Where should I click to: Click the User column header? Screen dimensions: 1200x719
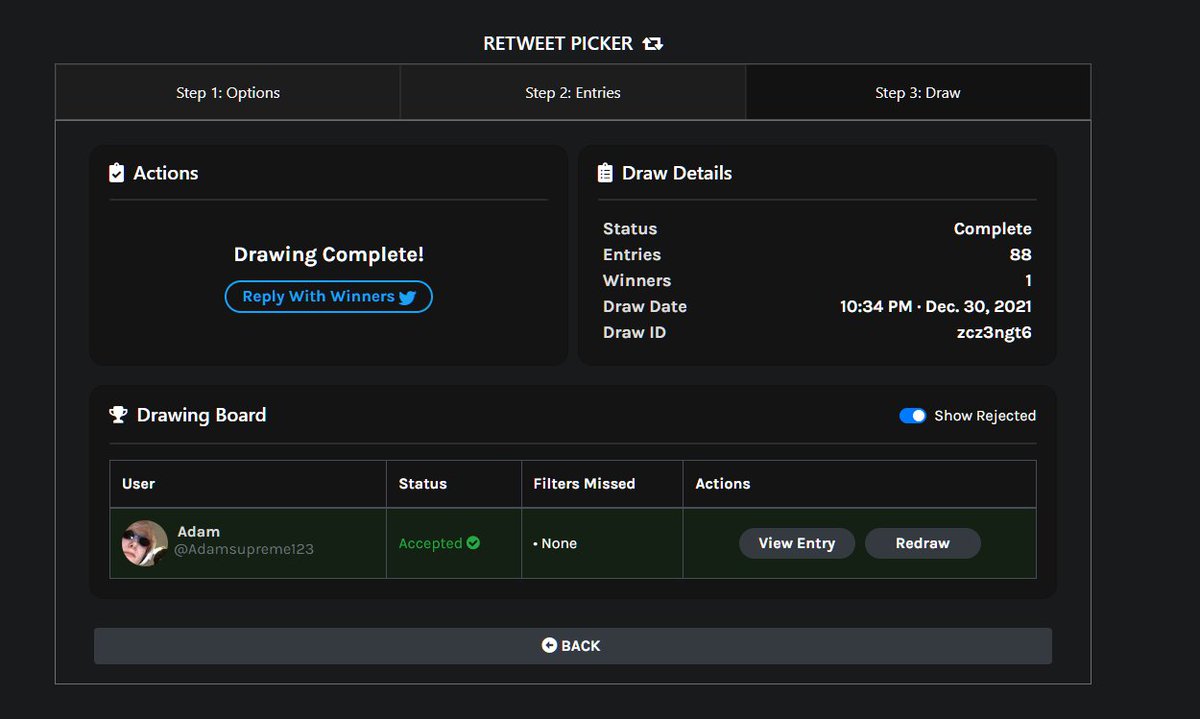[138, 484]
